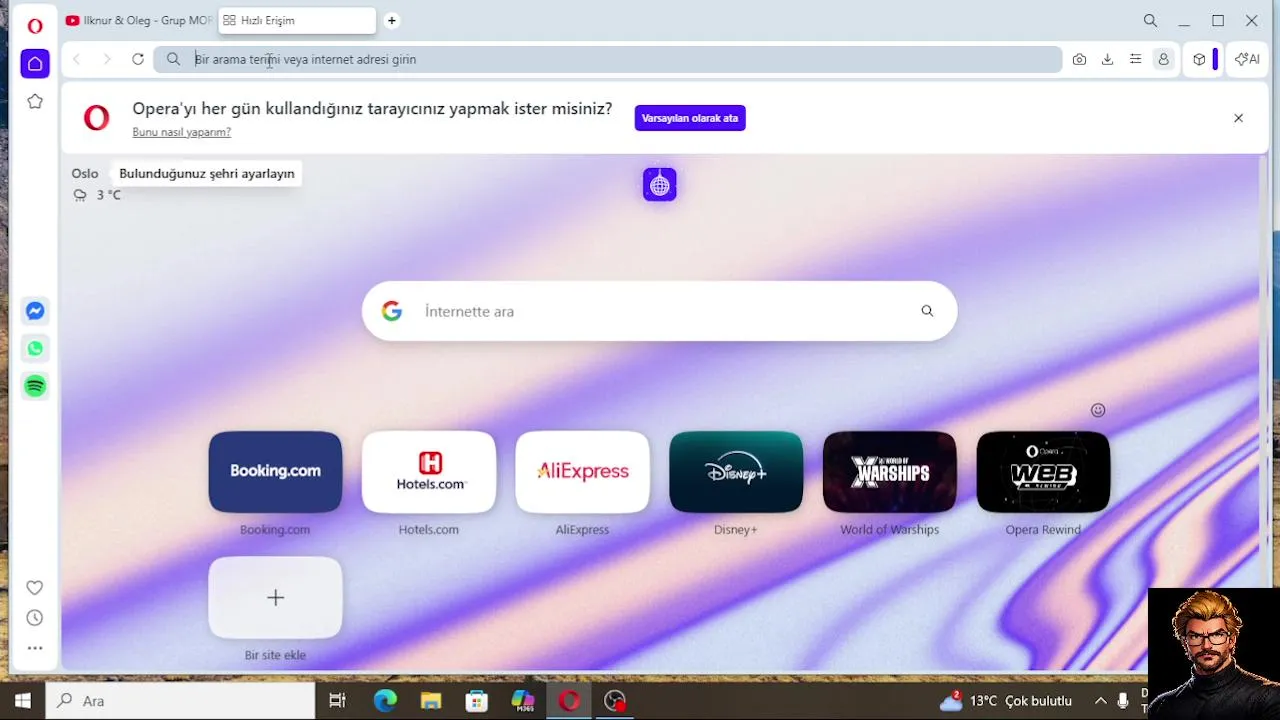Take a snapshot with camera icon
The height and width of the screenshot is (720, 1280).
coord(1079,59)
